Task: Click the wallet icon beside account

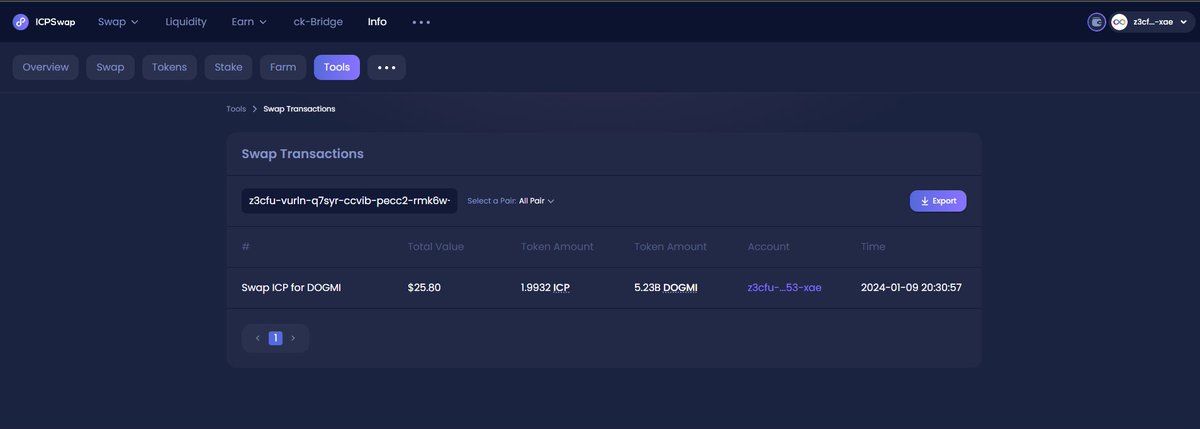Action: point(1097,21)
